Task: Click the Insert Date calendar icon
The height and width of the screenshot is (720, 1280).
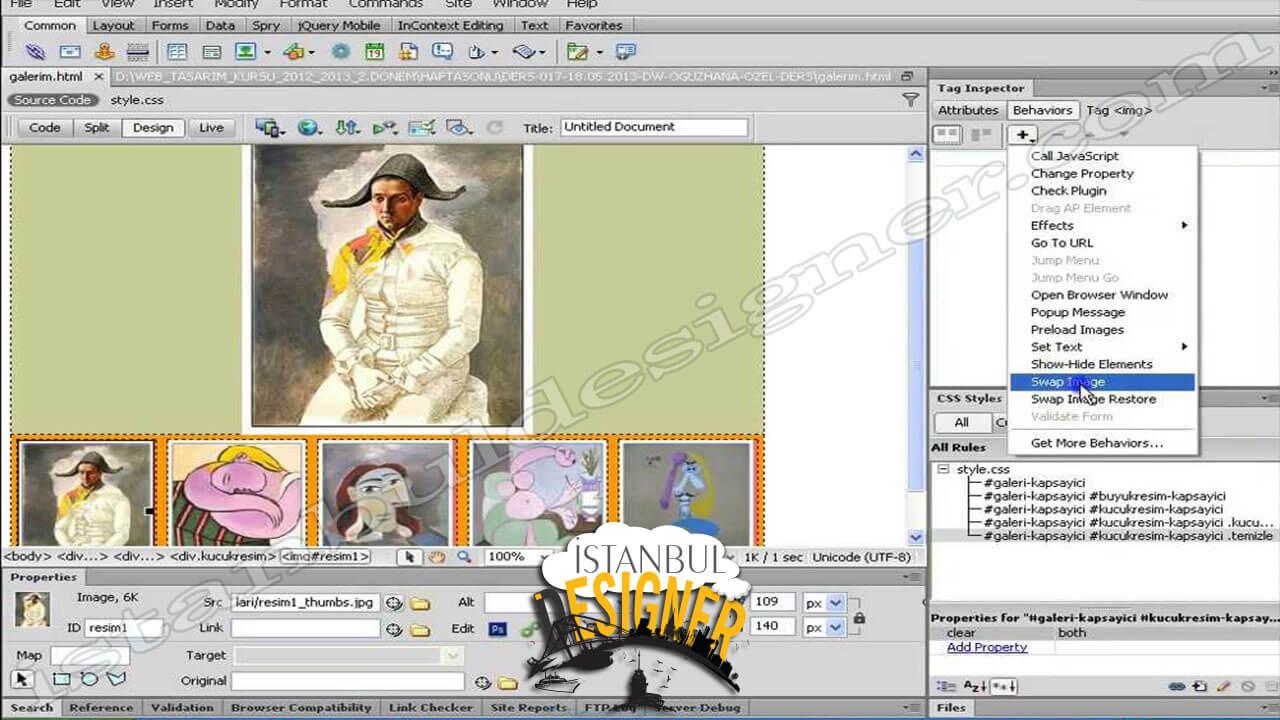Action: pos(374,51)
